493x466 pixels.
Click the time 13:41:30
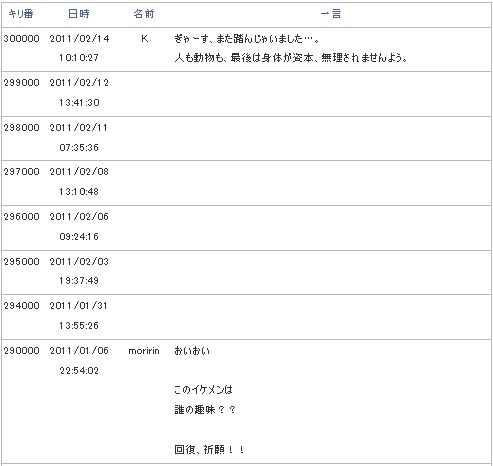tap(79, 103)
